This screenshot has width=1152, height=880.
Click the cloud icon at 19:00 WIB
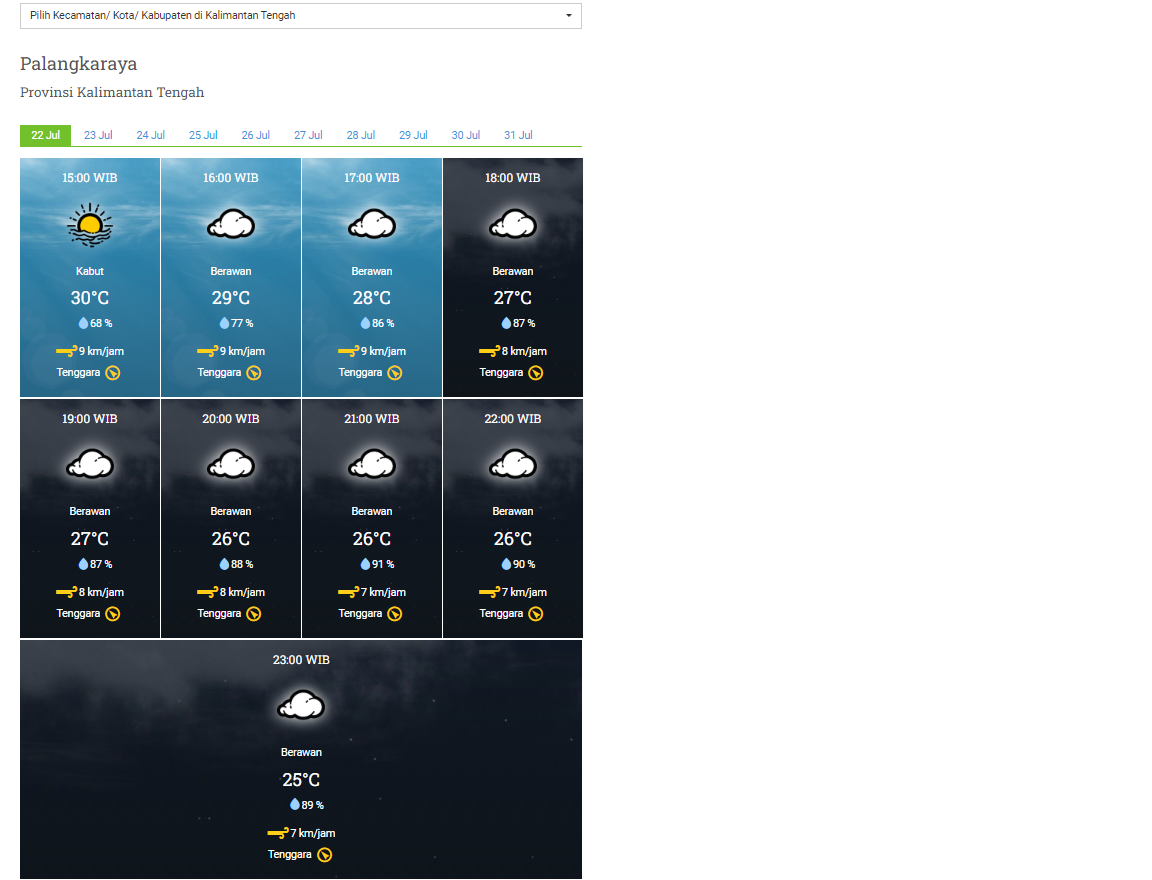pos(90,464)
